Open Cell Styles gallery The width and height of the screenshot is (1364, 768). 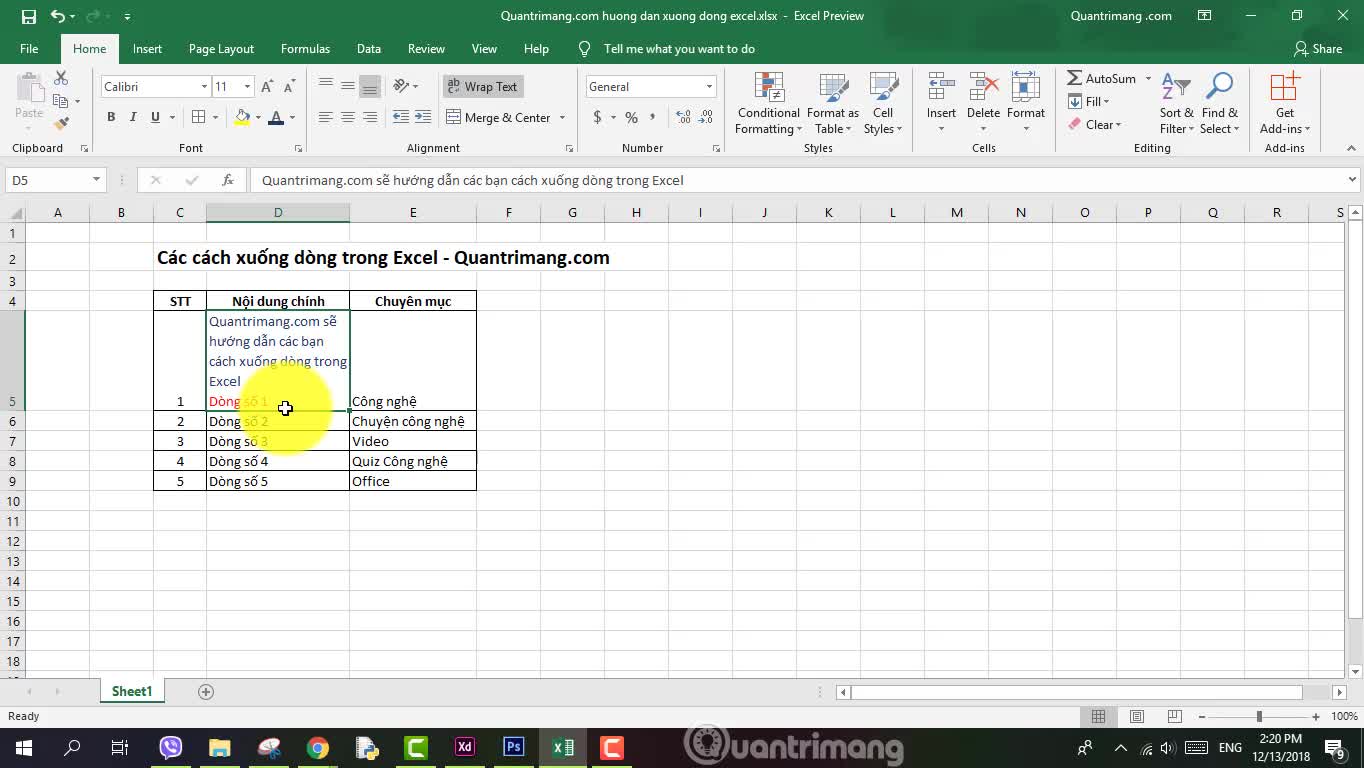pos(883,103)
